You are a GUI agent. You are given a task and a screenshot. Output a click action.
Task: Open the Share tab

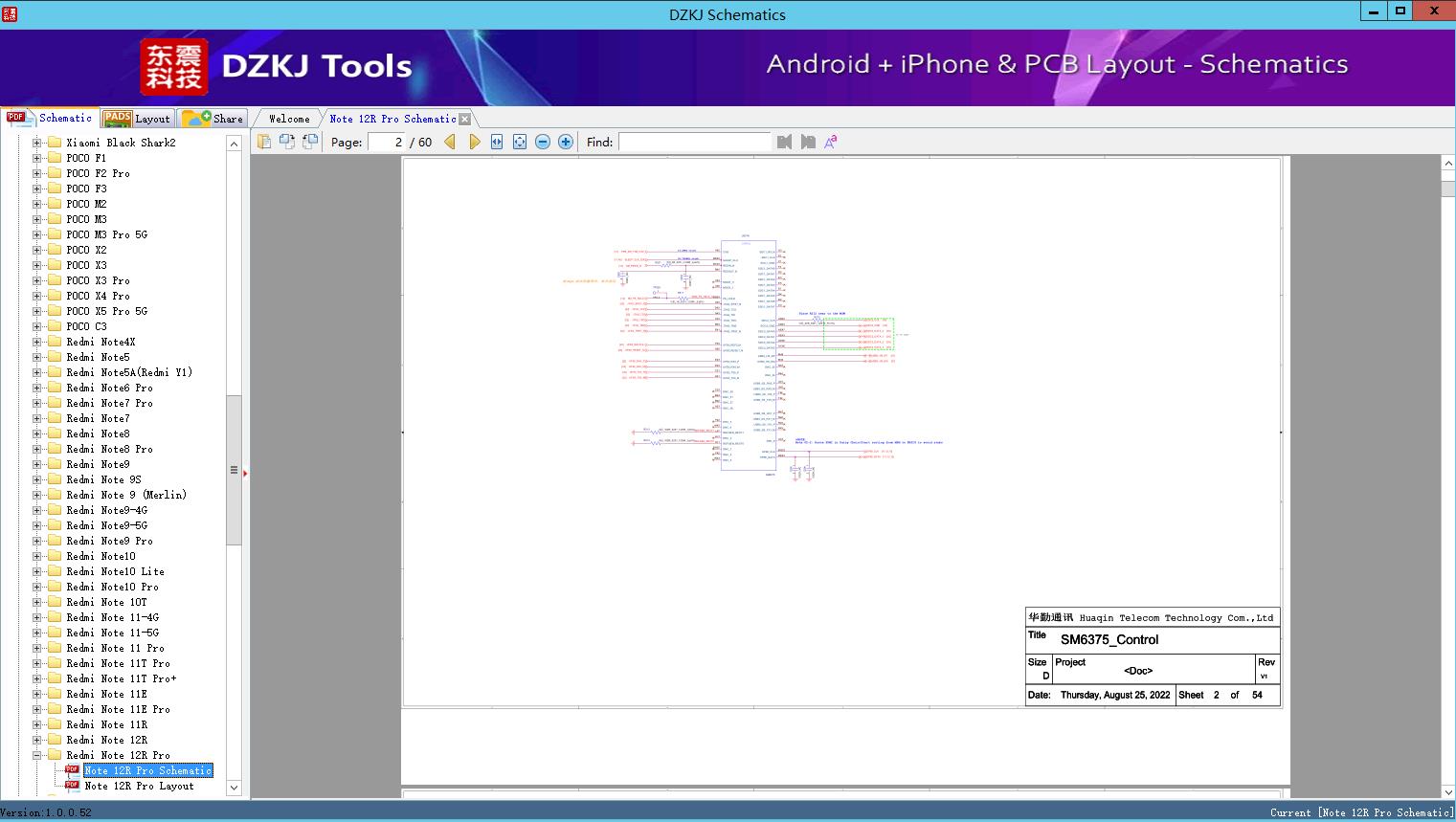point(213,119)
